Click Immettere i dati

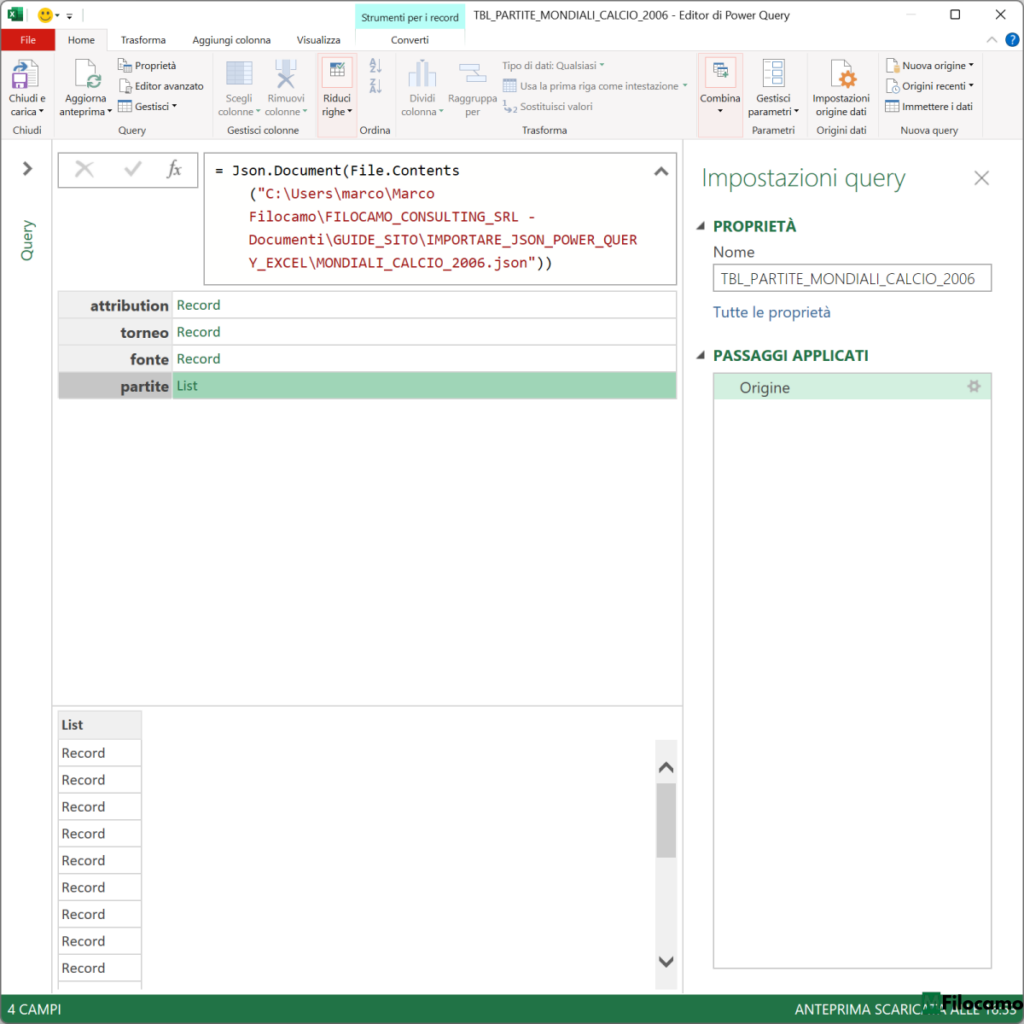(x=929, y=106)
